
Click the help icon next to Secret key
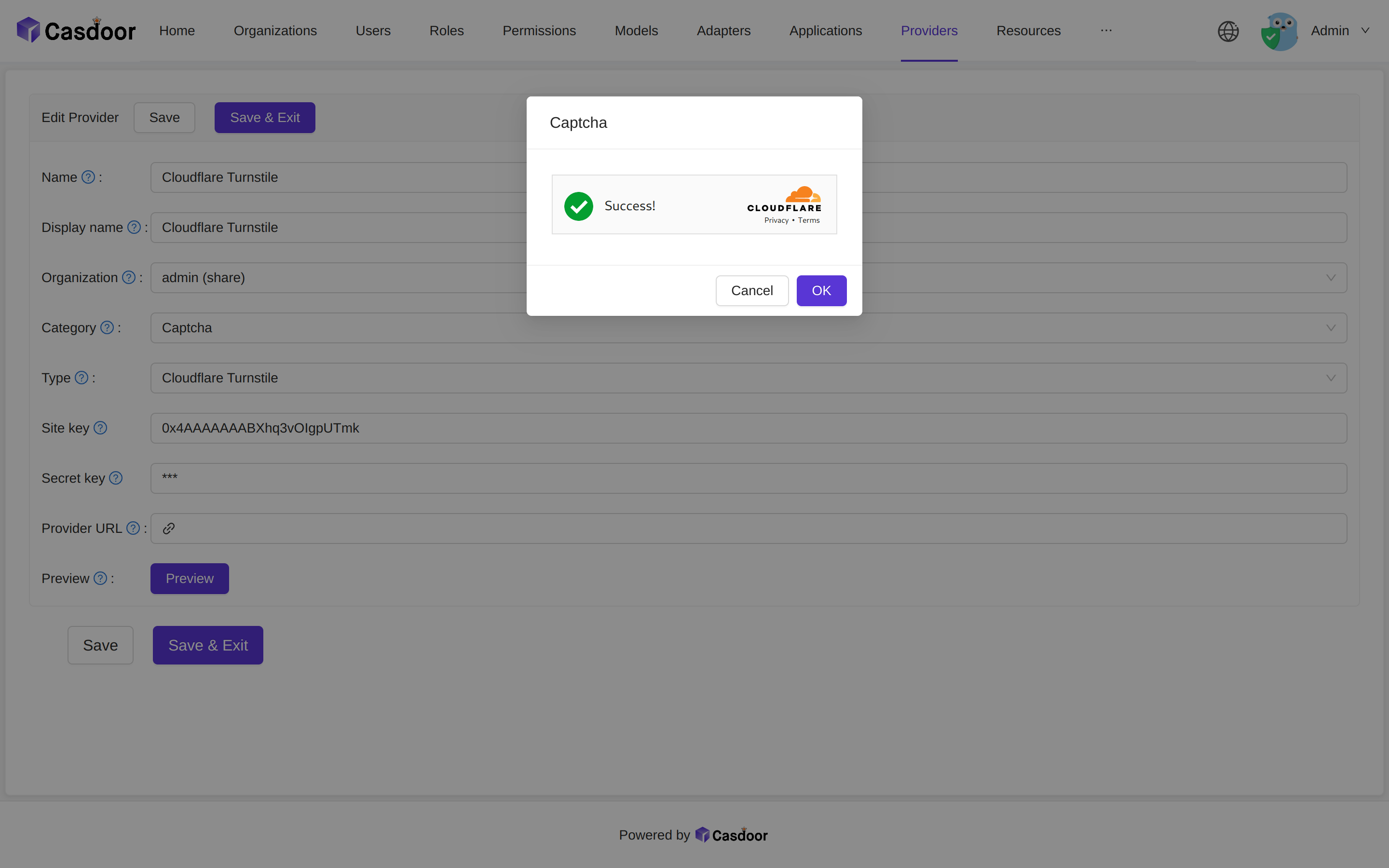pyautogui.click(x=116, y=477)
